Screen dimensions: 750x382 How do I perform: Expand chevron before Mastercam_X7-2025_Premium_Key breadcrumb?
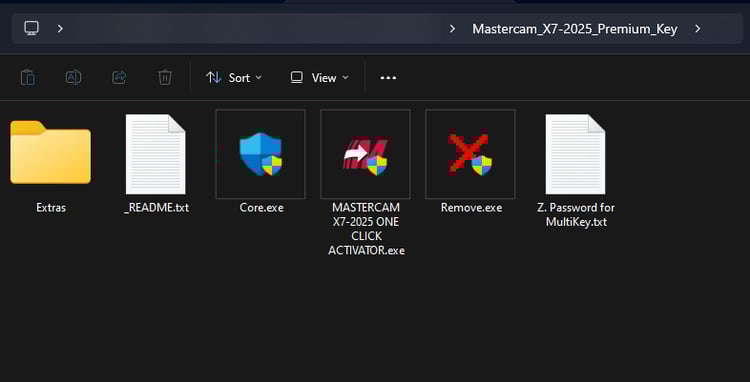point(452,29)
